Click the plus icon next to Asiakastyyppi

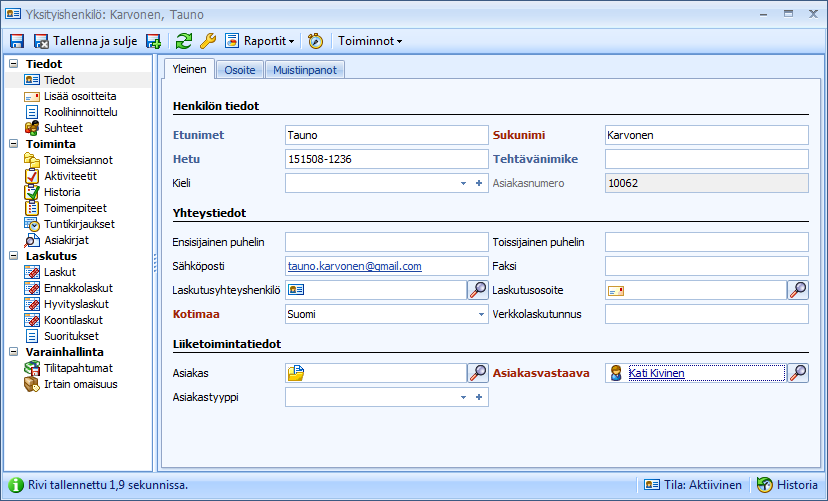479,397
